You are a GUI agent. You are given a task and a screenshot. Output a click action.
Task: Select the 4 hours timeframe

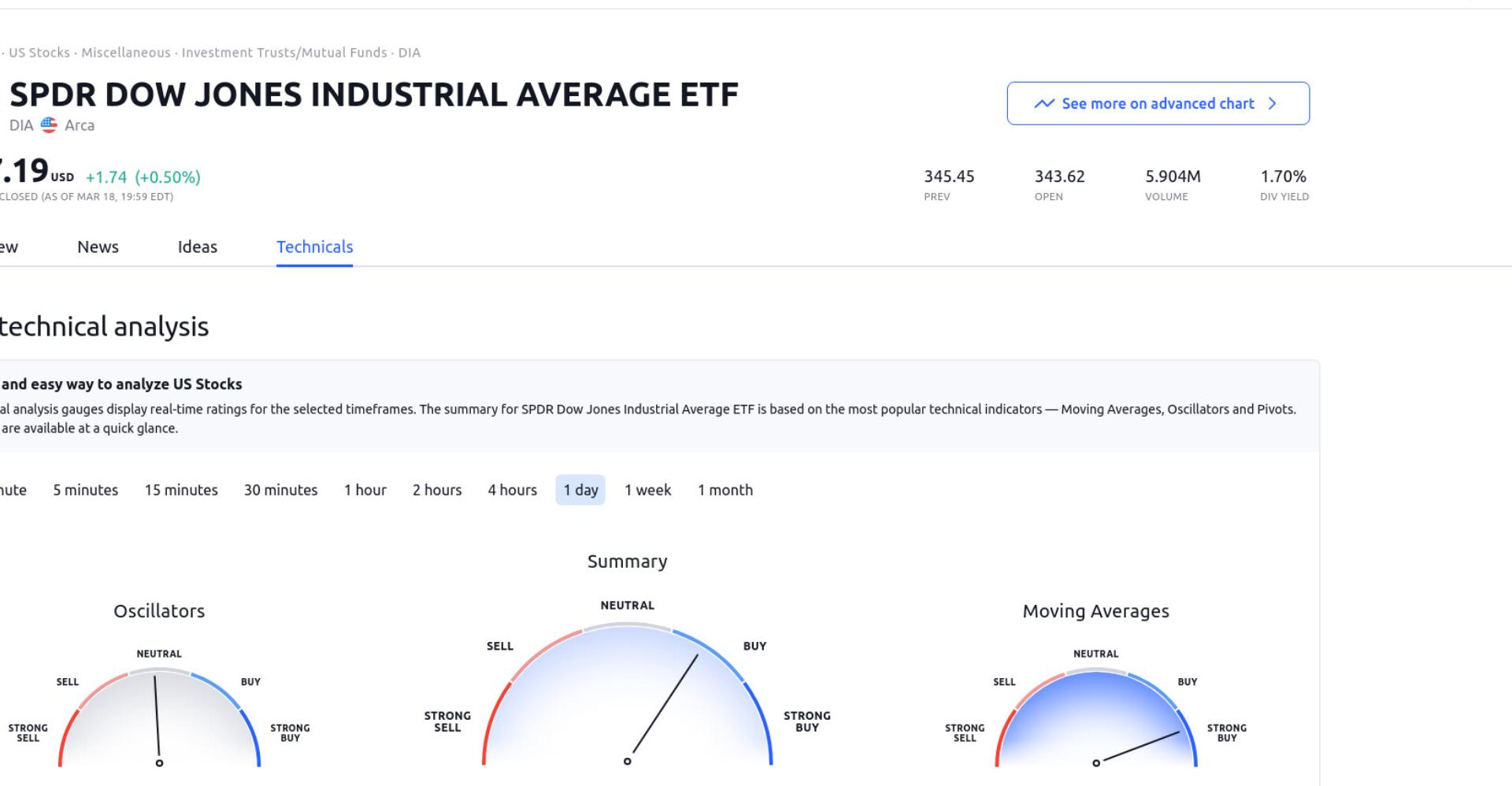(x=513, y=490)
